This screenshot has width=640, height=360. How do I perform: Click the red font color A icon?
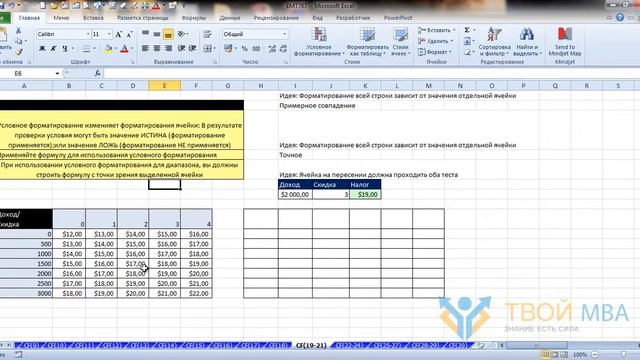(124, 49)
